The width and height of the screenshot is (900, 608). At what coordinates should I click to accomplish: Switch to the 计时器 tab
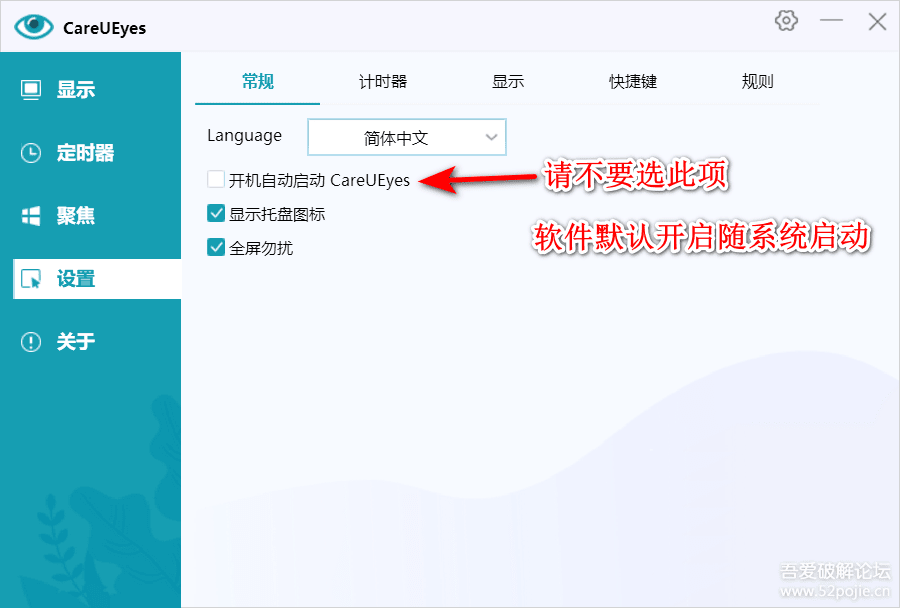click(x=383, y=82)
